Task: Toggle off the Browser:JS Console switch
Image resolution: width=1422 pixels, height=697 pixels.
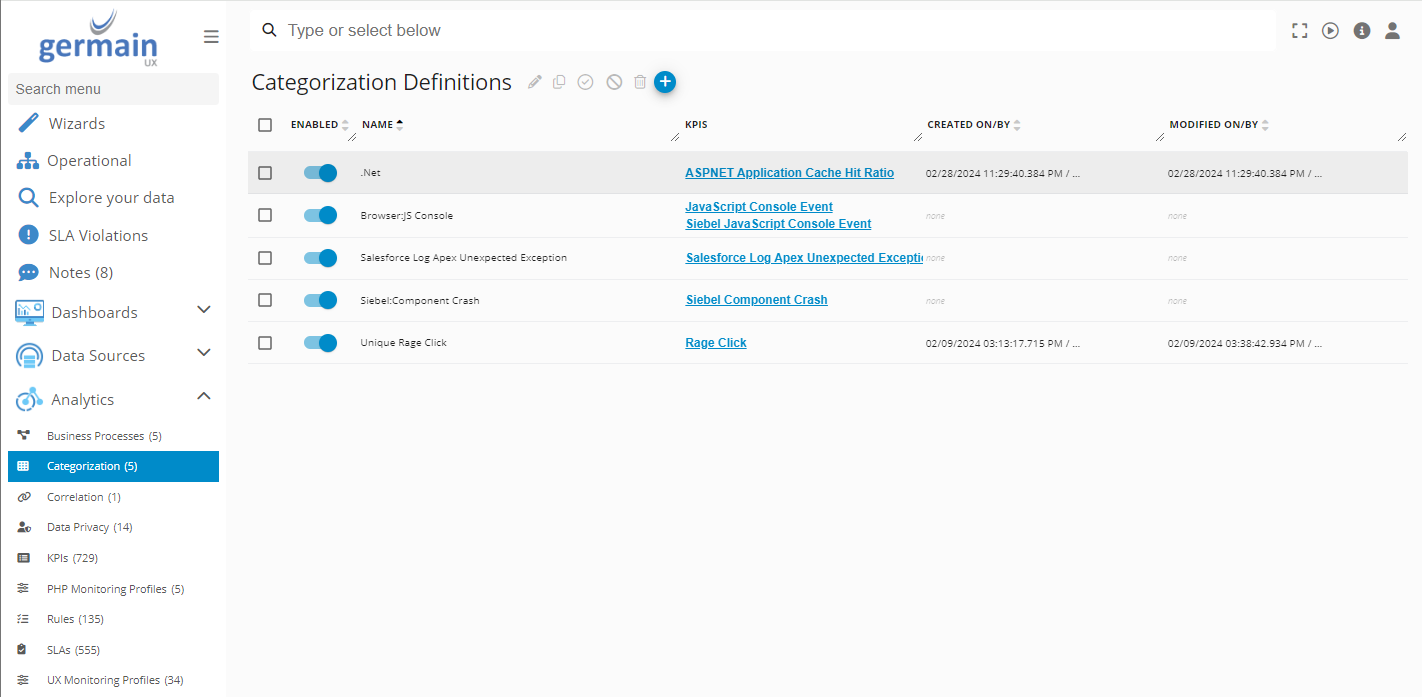Action: pyautogui.click(x=320, y=215)
